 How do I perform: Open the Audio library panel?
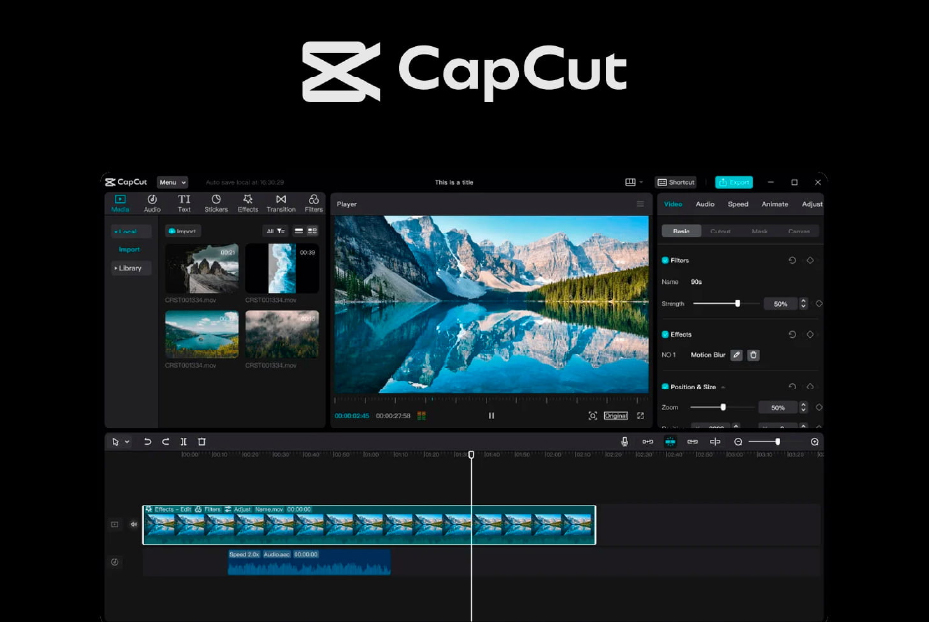click(x=152, y=203)
